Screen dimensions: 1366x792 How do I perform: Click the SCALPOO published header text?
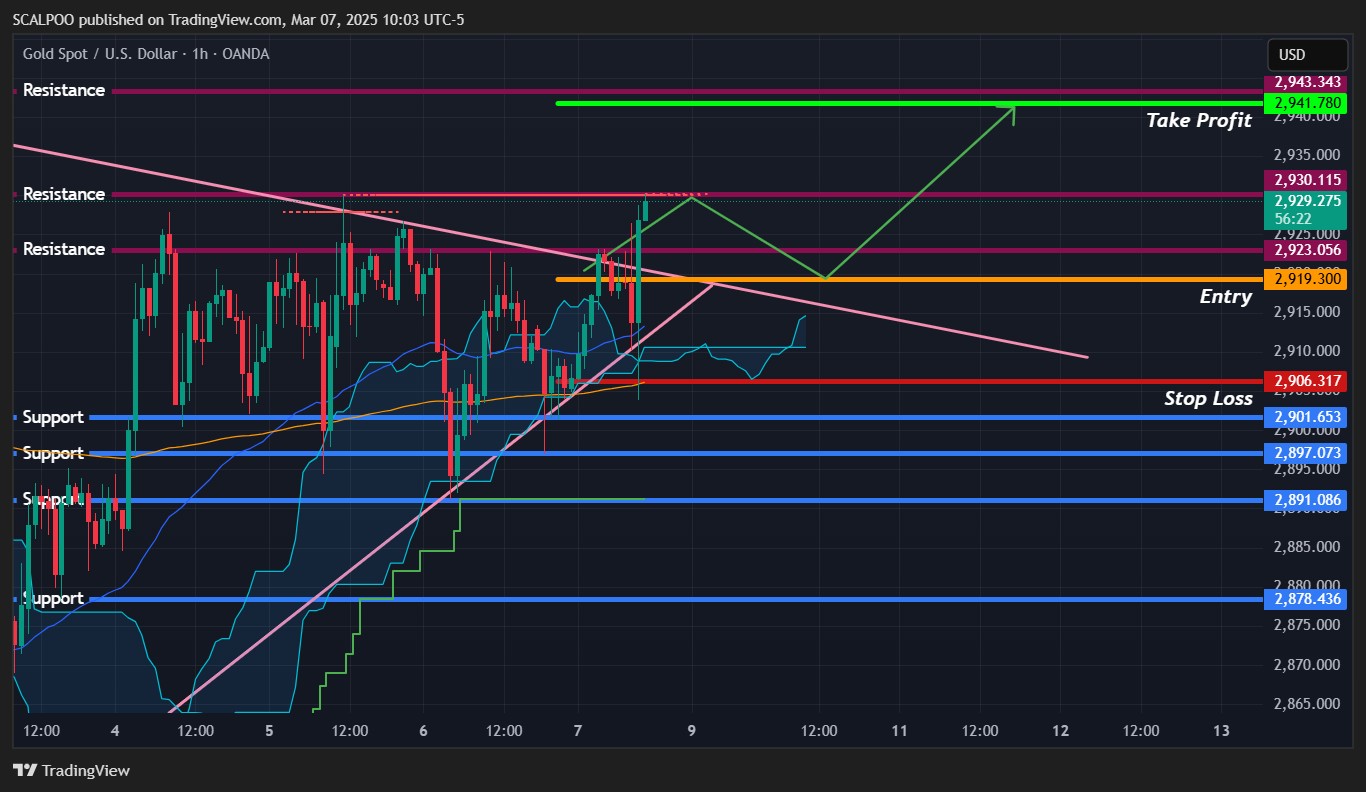pos(238,19)
